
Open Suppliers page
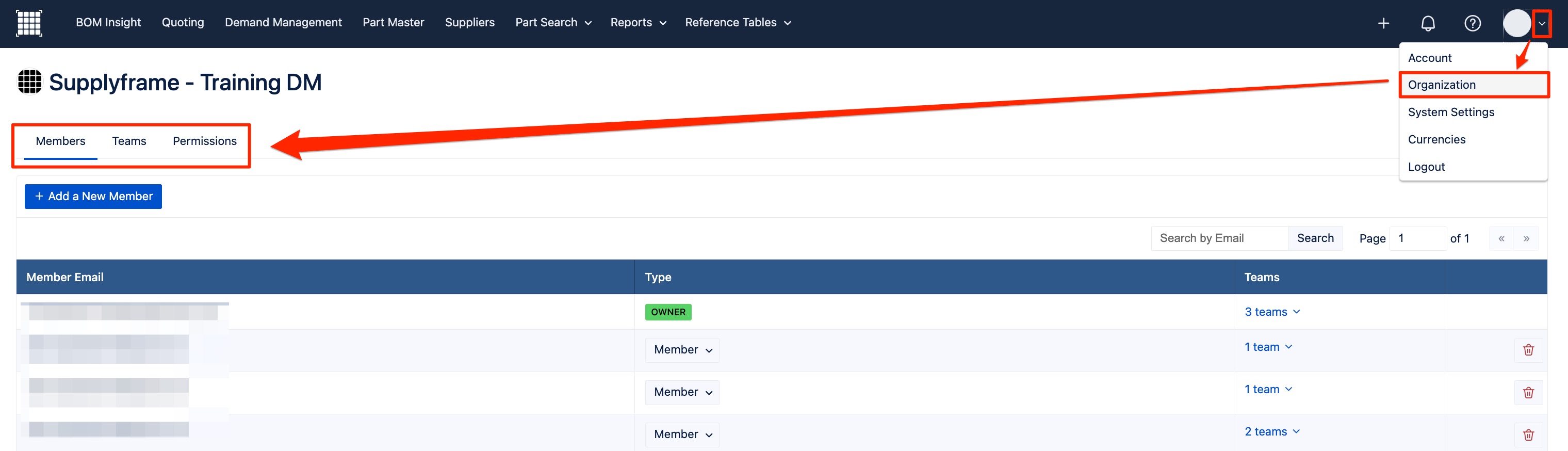[469, 23]
